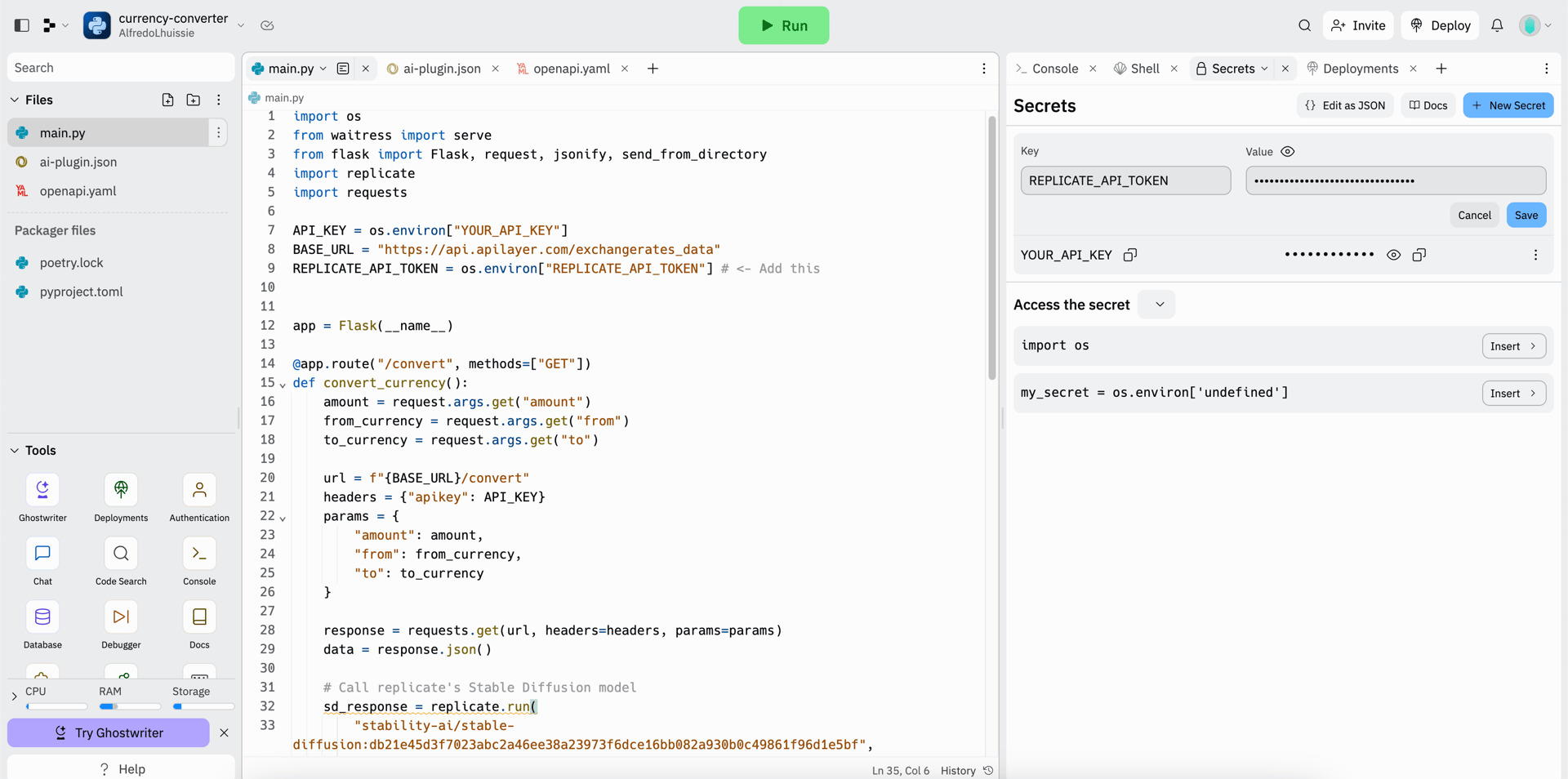The height and width of the screenshot is (779, 1568).
Task: Expand the Access the secret language dropdown
Action: coord(1158,305)
